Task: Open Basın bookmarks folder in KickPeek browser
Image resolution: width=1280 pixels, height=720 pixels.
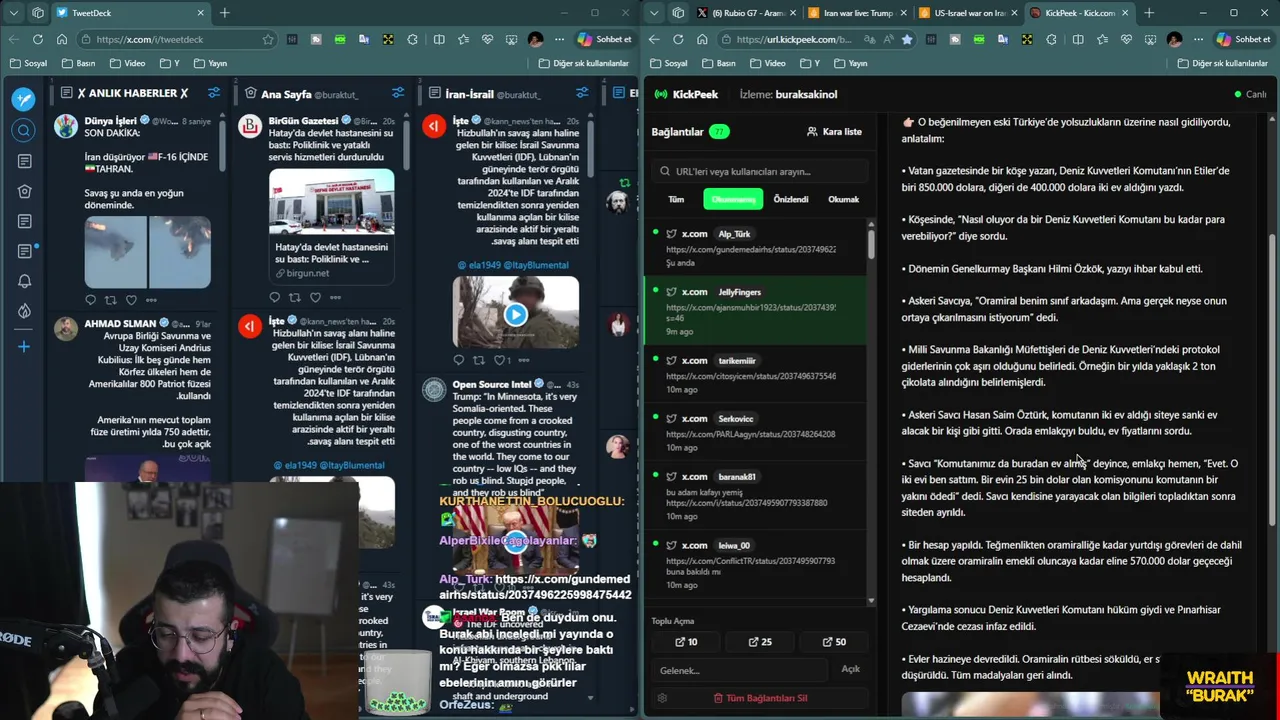Action: 717,63
